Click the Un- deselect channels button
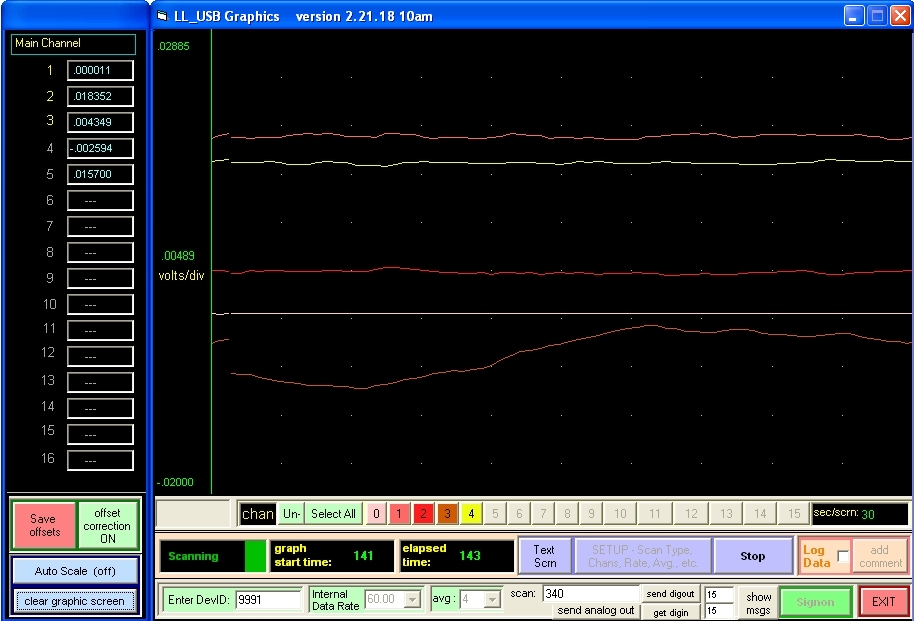Image resolution: width=914 pixels, height=621 pixels. pos(291,514)
